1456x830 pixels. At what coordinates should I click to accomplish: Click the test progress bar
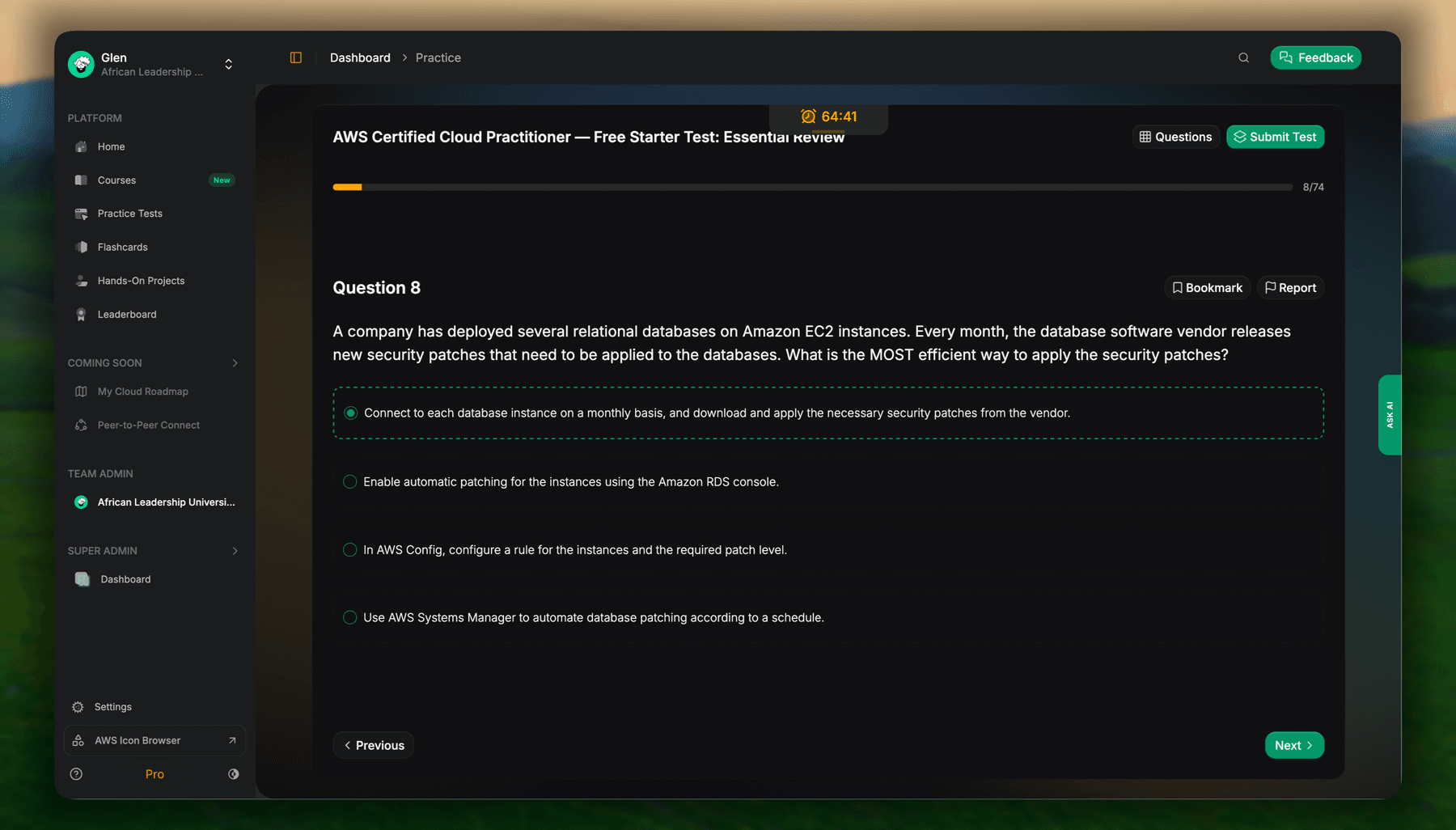tap(812, 187)
